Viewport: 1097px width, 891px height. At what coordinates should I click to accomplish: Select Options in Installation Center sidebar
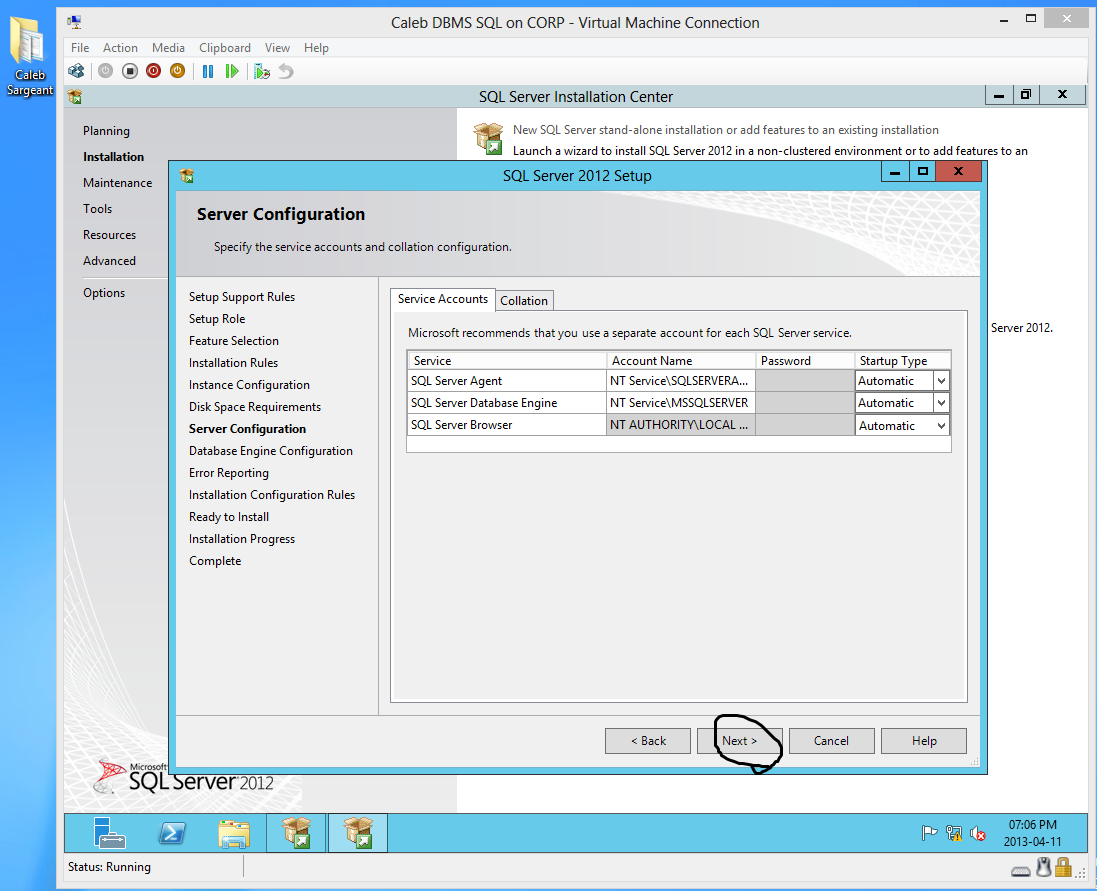tap(104, 293)
